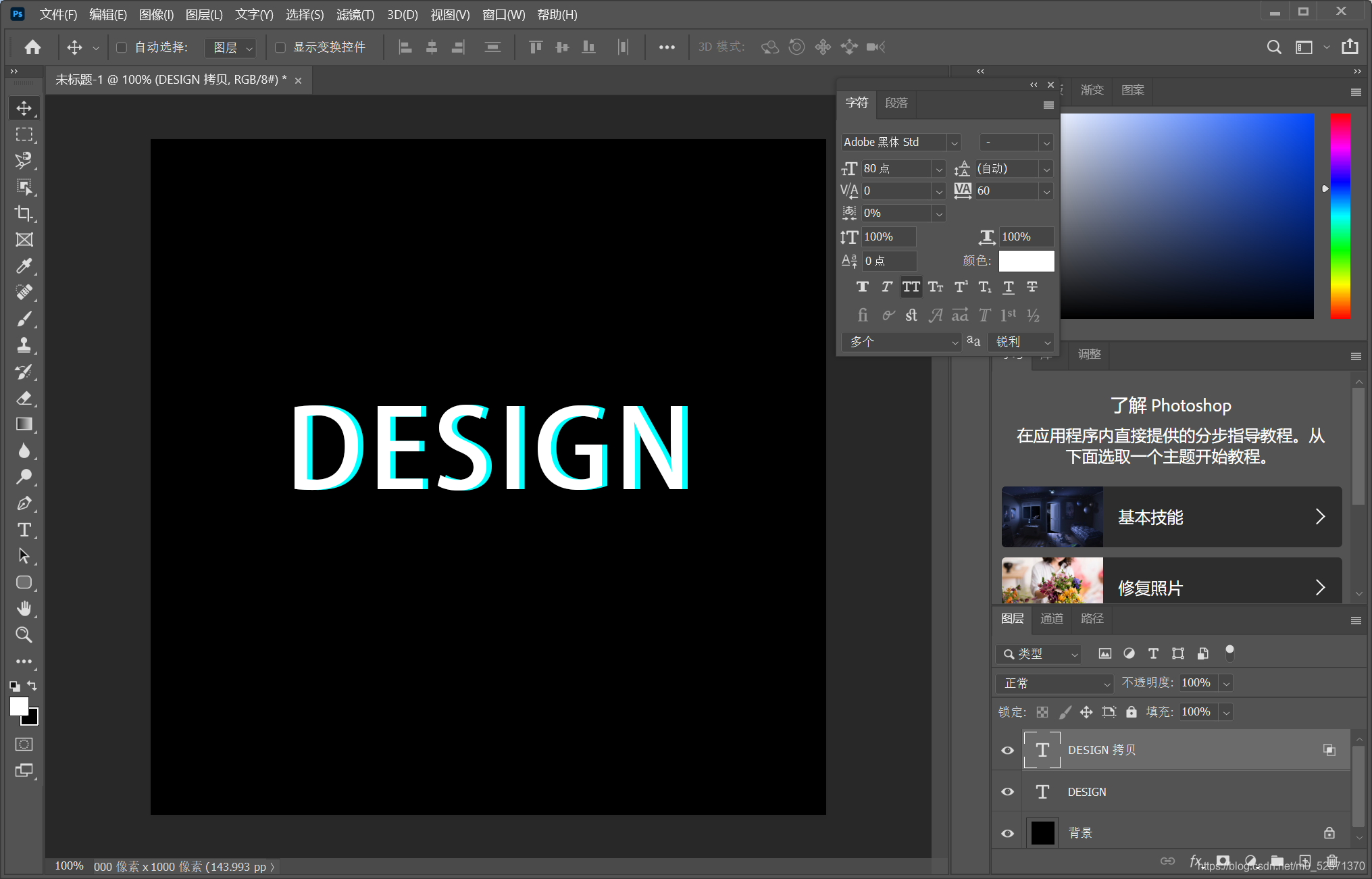
Task: Select the Gradient tool
Action: [24, 424]
